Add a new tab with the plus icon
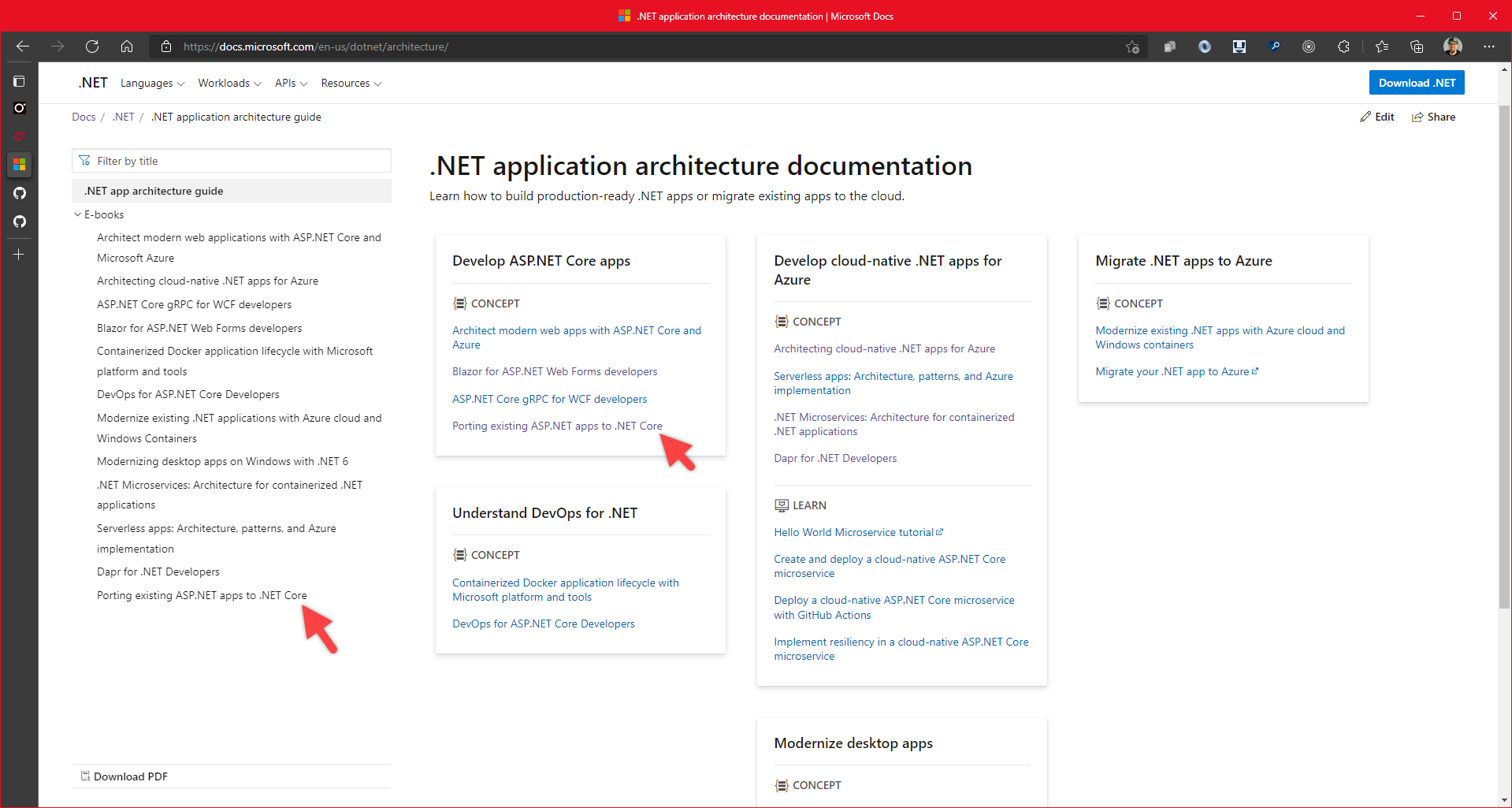The image size is (1512, 808). (19, 255)
